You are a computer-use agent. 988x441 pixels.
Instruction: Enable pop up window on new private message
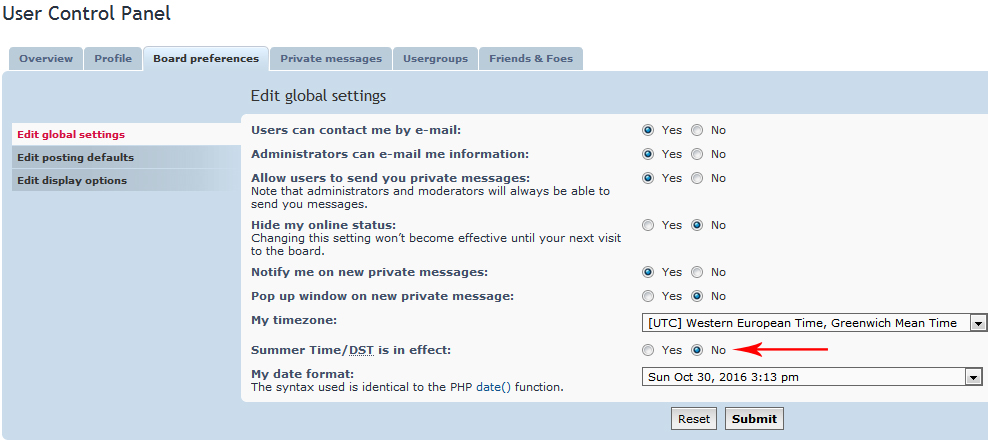648,296
